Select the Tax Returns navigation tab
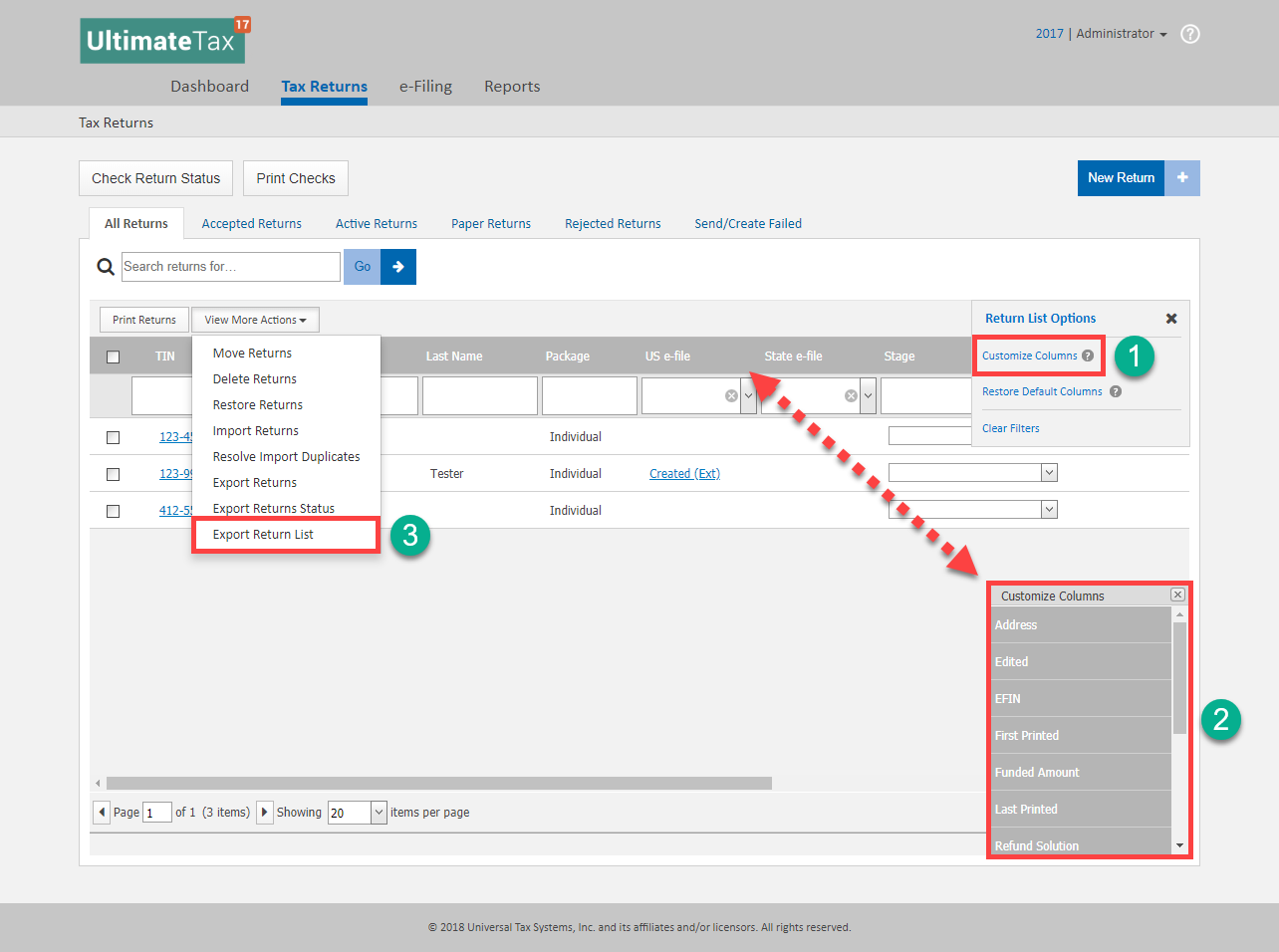The width and height of the screenshot is (1279, 952). (x=324, y=87)
